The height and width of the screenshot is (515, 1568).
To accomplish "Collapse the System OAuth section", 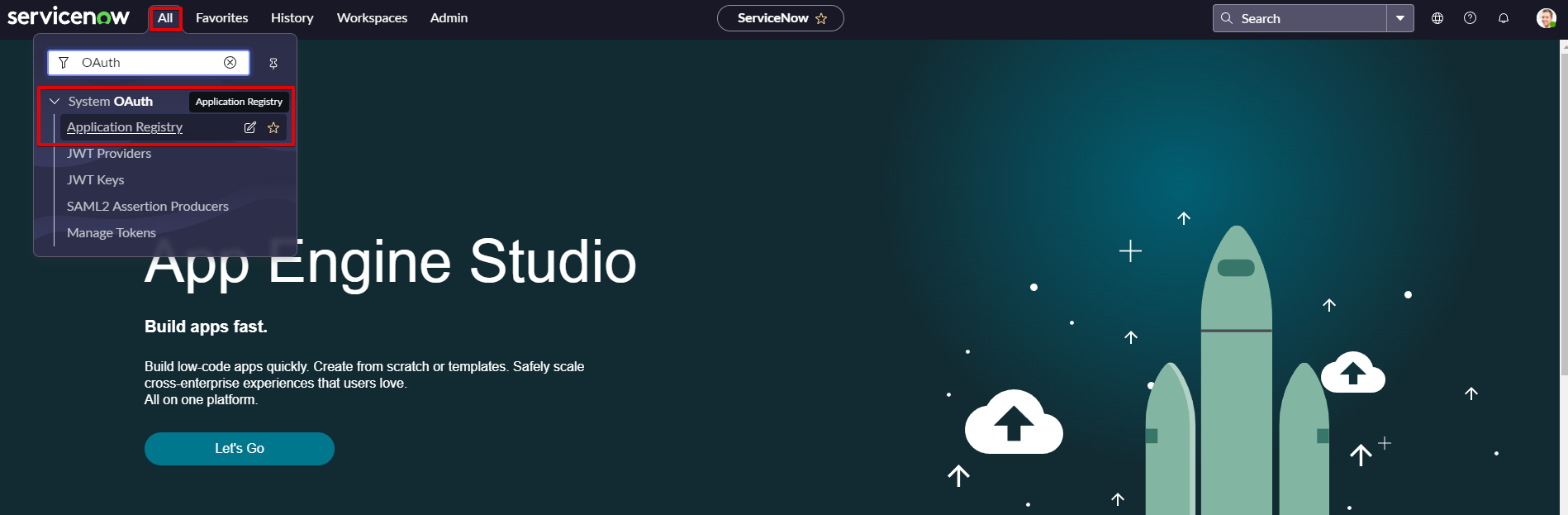I will coord(55,102).
